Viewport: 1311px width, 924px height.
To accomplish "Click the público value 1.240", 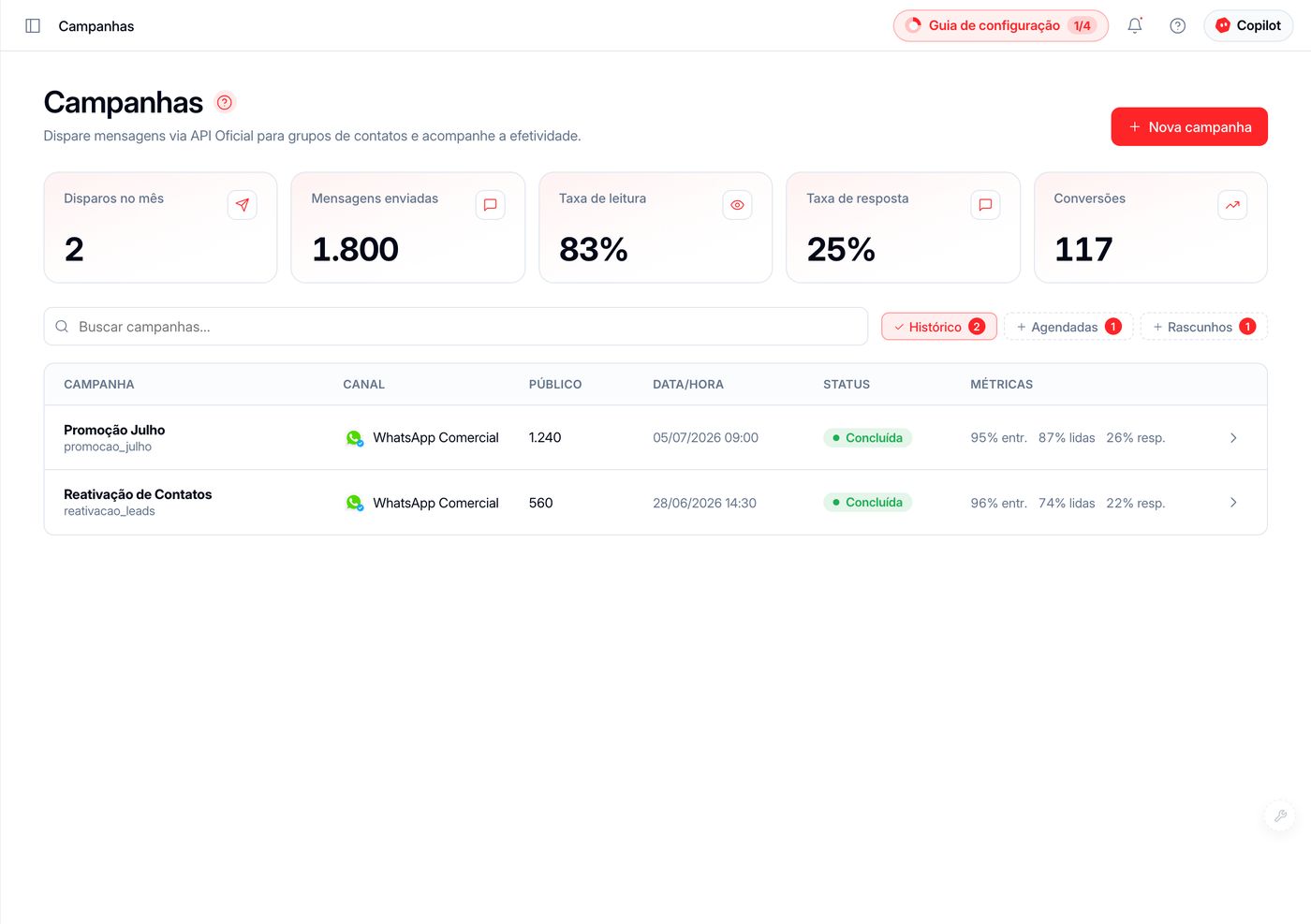I will click(545, 438).
